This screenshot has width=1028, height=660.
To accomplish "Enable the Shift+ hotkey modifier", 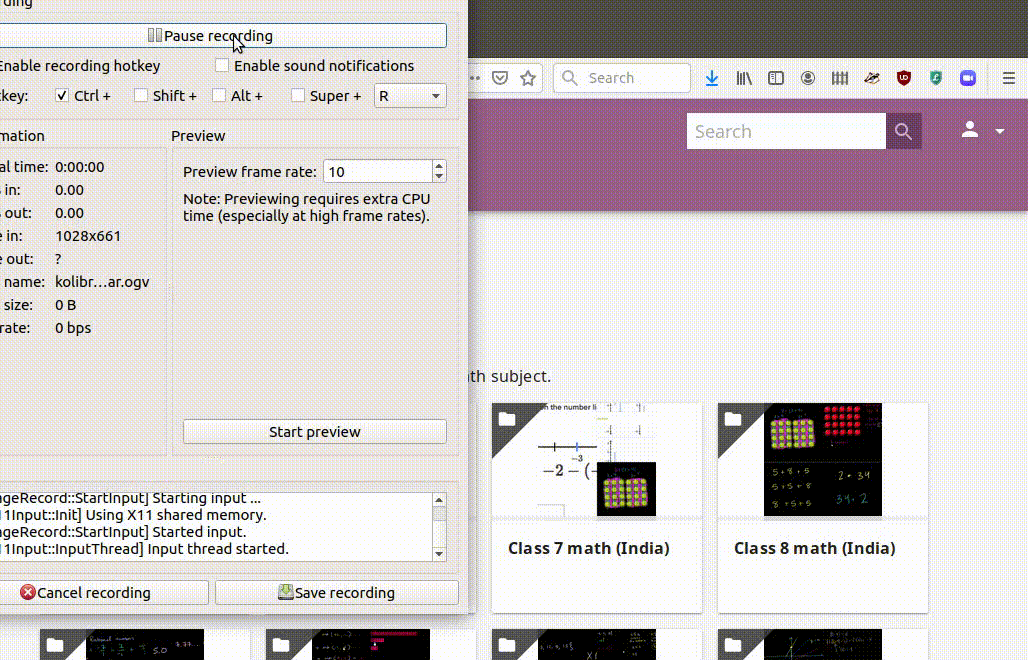I will coord(141,96).
